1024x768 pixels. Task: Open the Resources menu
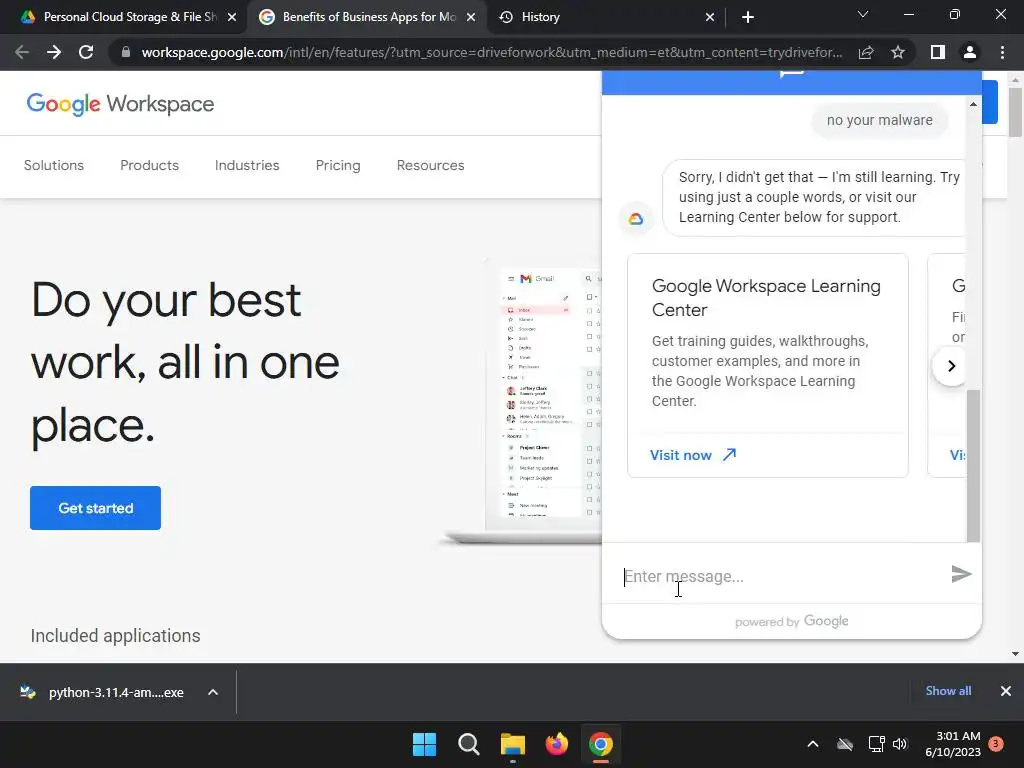coord(430,165)
